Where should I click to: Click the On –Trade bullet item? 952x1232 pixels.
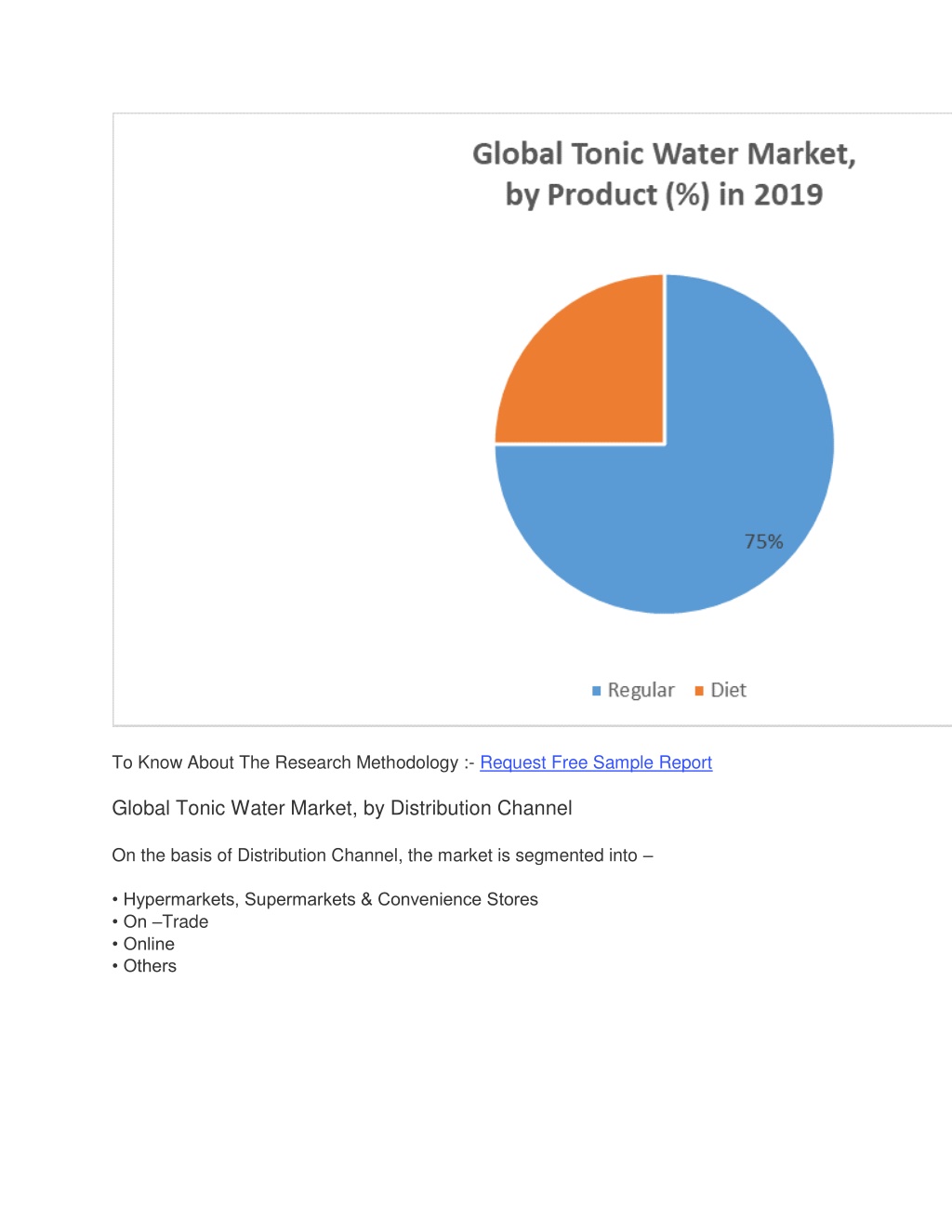[x=160, y=921]
